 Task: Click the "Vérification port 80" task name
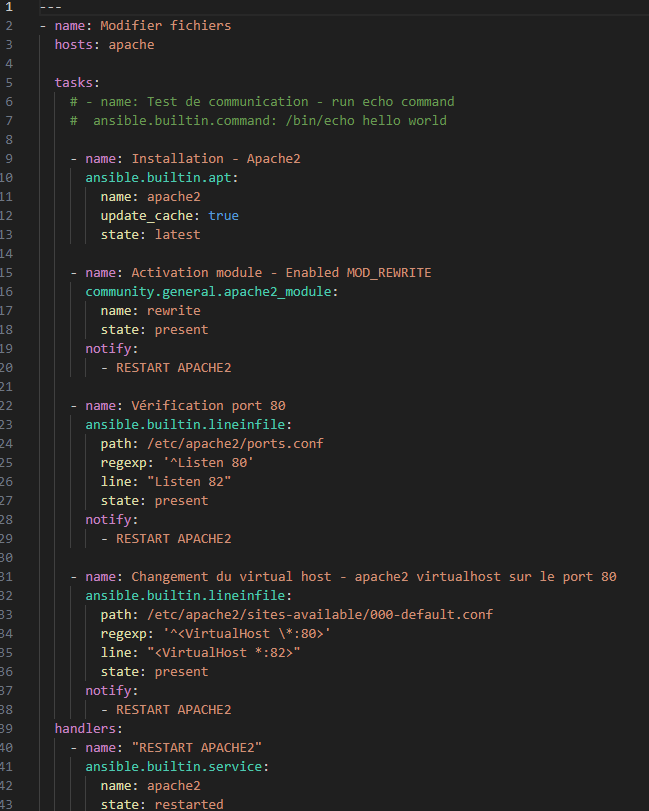(x=208, y=406)
